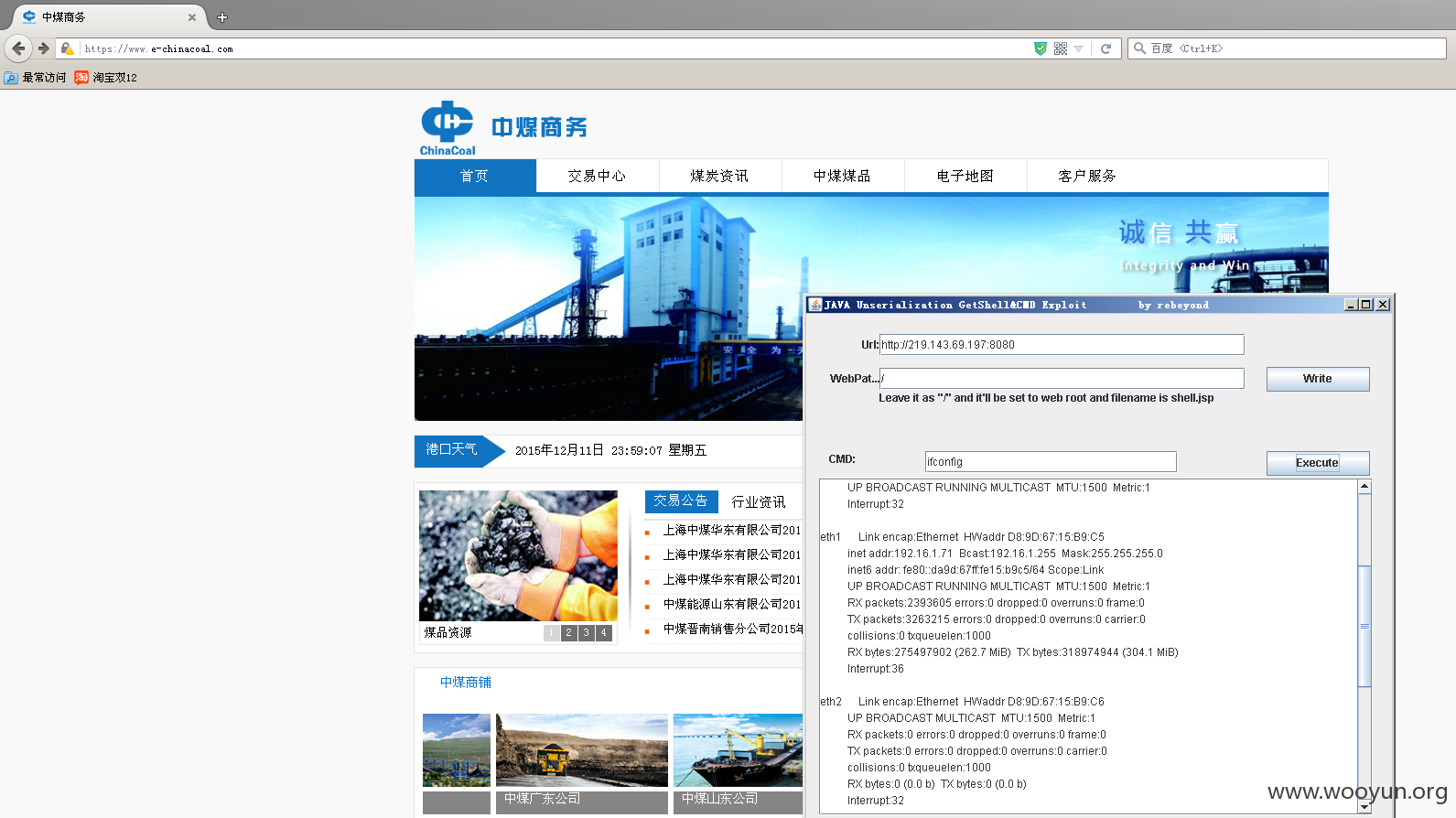Click the search magnifier icon in Baidu box
Viewport: 1456px width, 818px height.
(1139, 48)
